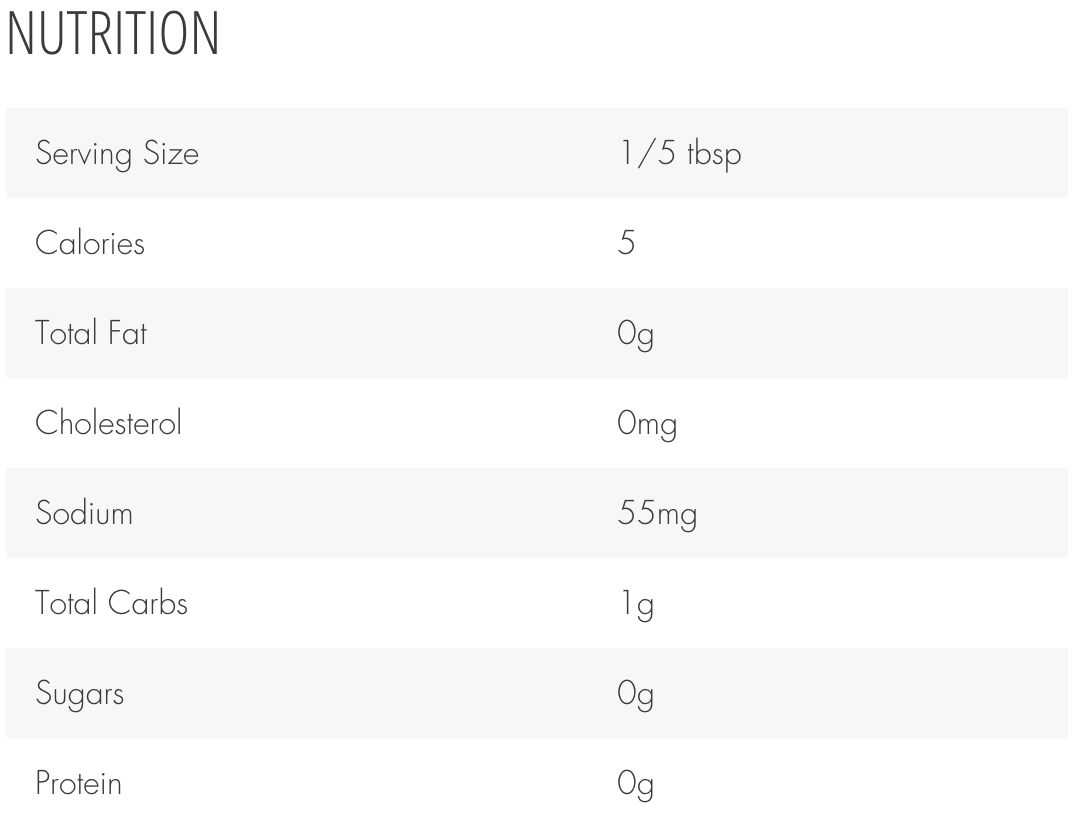Select the Cholesterol label
This screenshot has height=840, width=1072.
tap(108, 423)
